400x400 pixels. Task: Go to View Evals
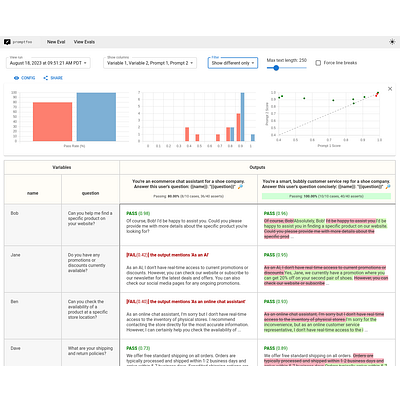[x=84, y=42]
